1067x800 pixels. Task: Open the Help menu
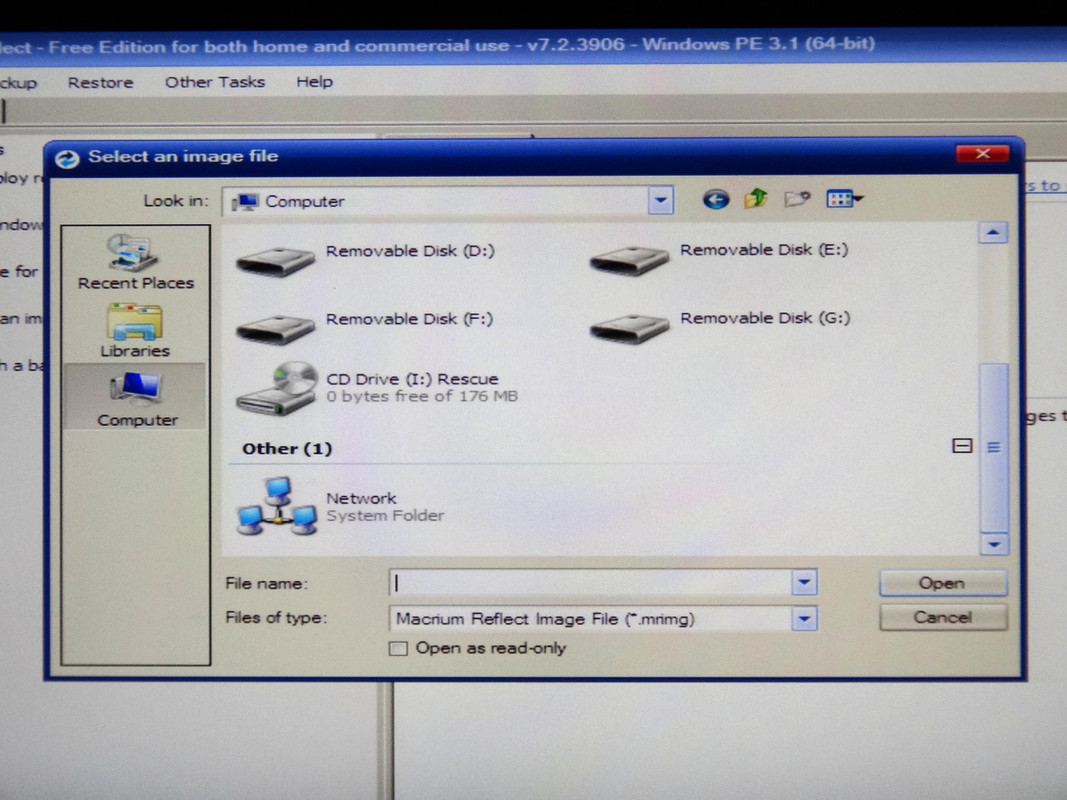click(x=314, y=82)
